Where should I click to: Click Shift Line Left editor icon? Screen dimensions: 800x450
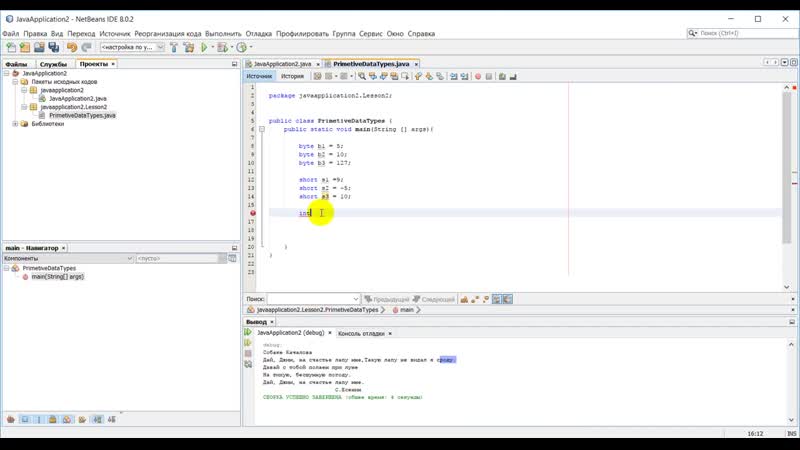(x=454, y=77)
